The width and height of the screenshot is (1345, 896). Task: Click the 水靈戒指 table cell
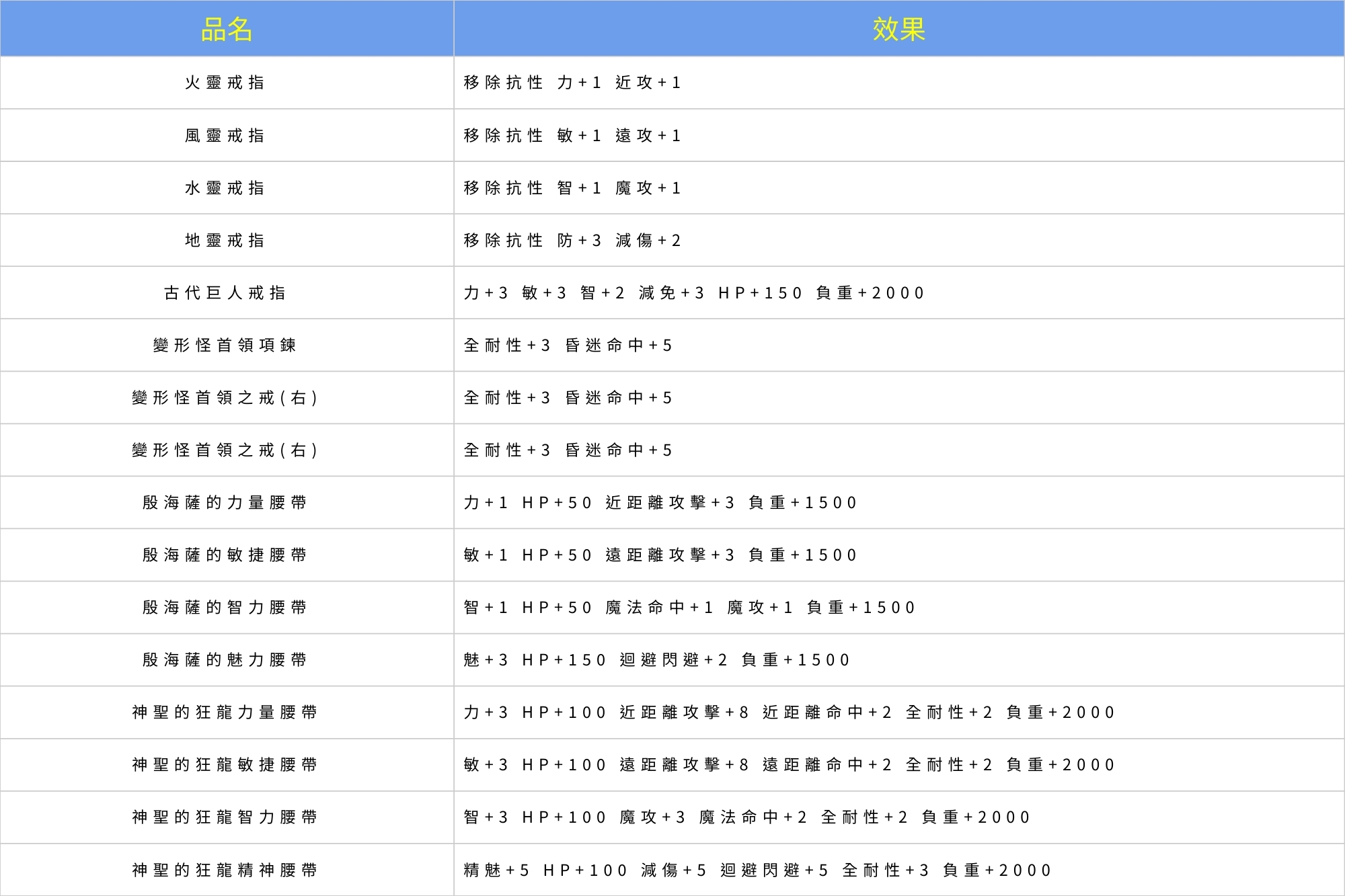[x=227, y=188]
